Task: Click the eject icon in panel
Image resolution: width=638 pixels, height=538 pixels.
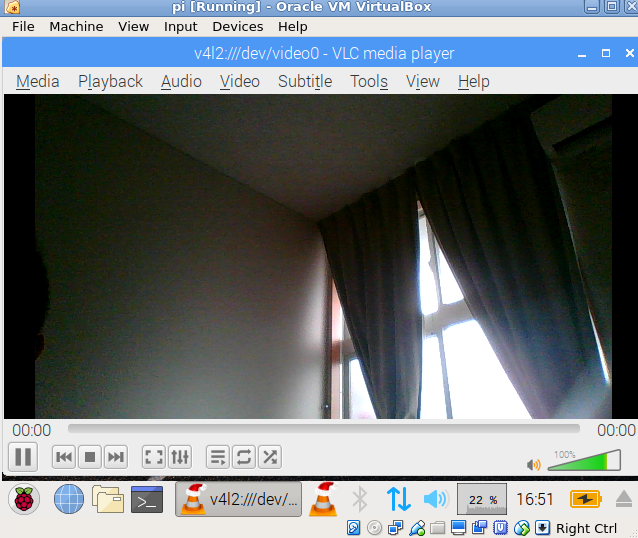Action: coord(624,499)
